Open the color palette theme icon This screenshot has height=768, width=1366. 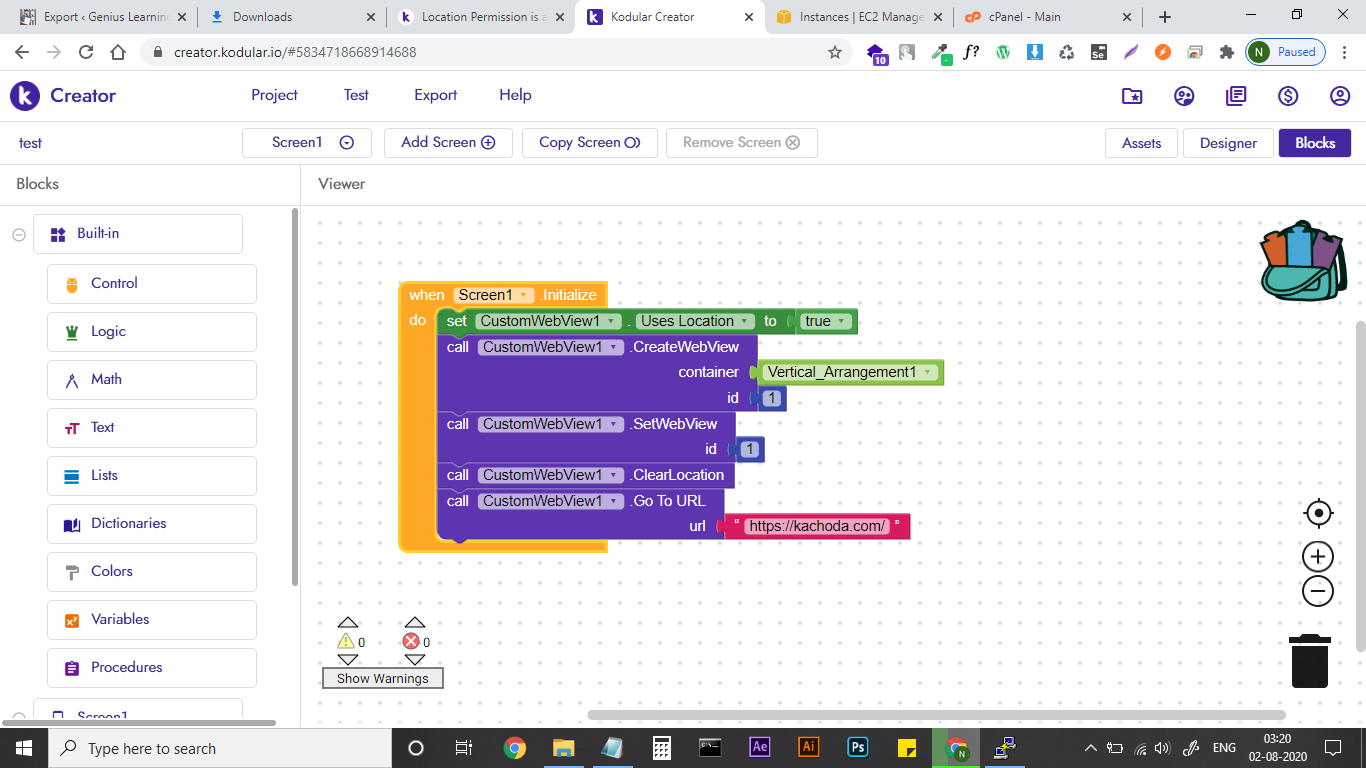click(1184, 96)
